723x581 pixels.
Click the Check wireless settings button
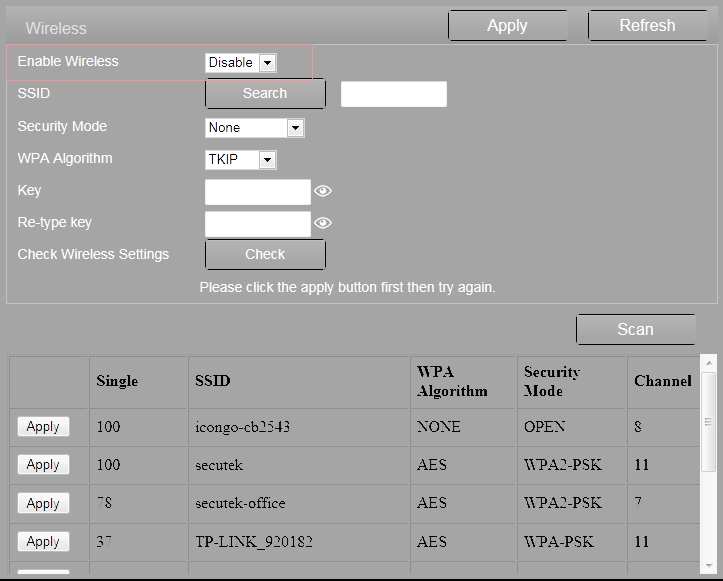265,255
